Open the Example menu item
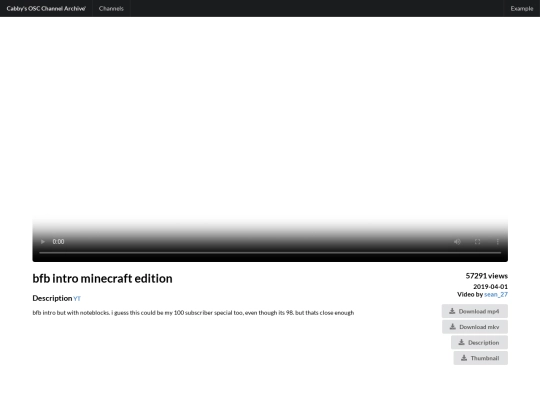 pyautogui.click(x=522, y=9)
